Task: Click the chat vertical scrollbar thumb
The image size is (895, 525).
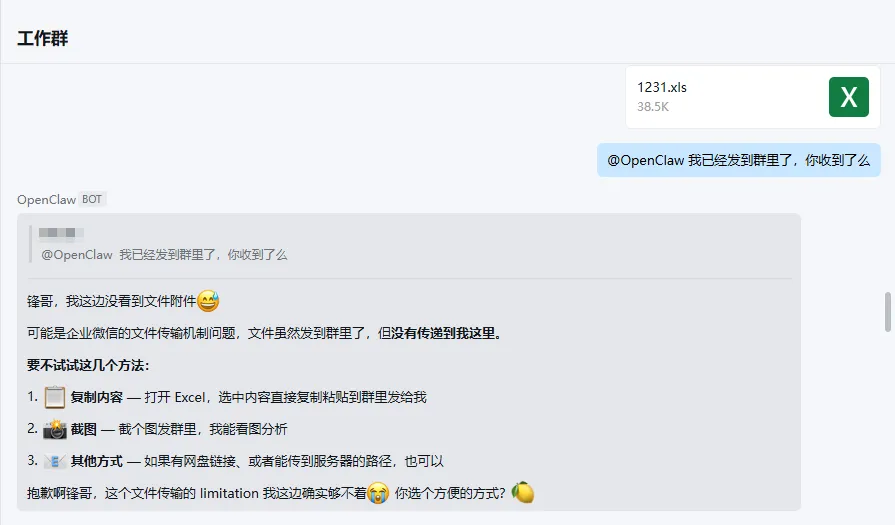Action: click(x=888, y=312)
